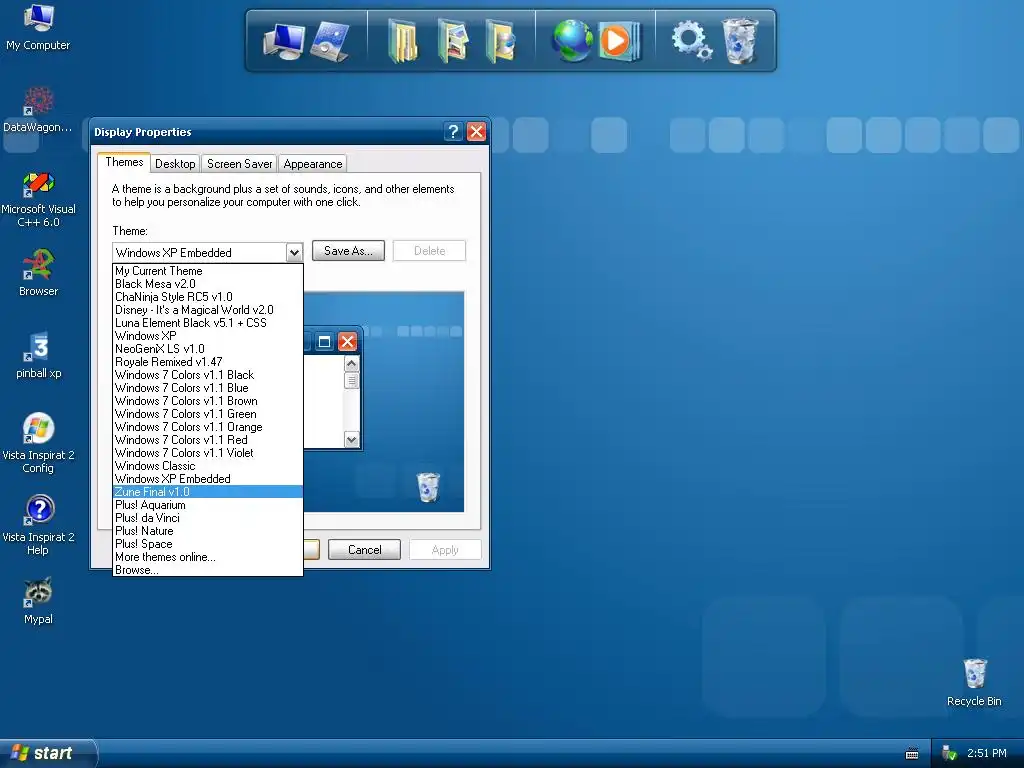The image size is (1024, 768).
Task: Click the taskbar clock showing 2:51 PM
Action: pyautogui.click(x=986, y=753)
